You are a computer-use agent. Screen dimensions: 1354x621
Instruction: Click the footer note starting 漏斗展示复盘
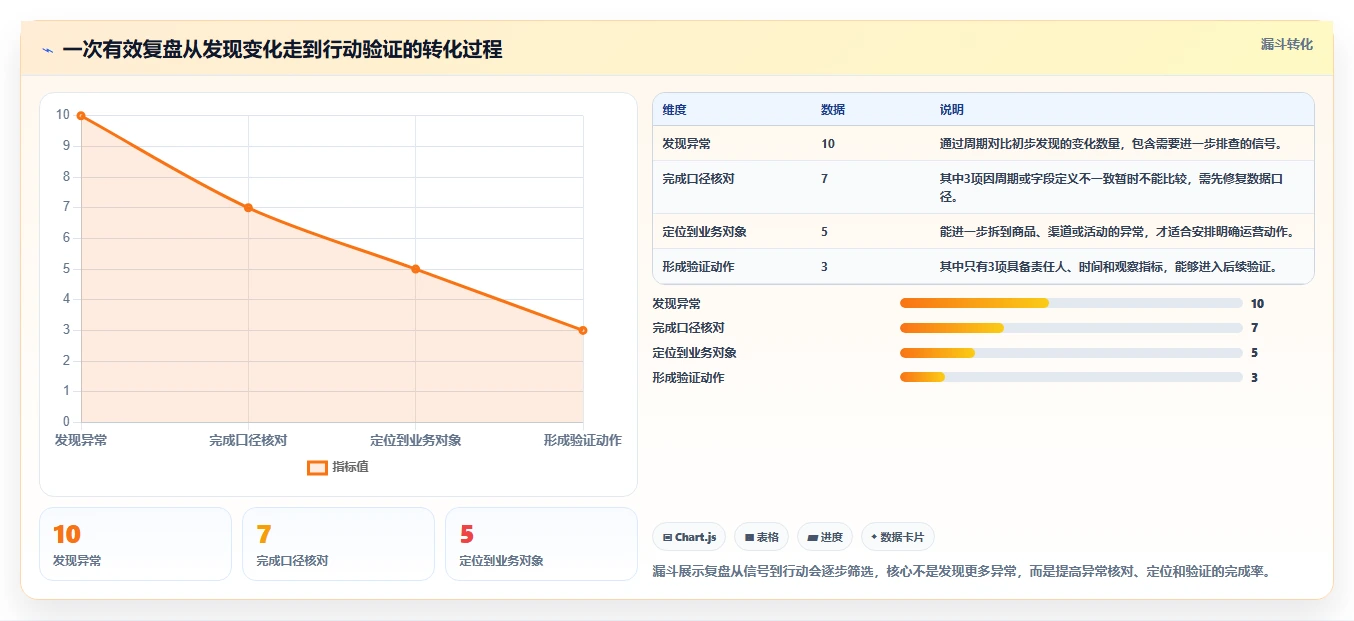click(x=961, y=571)
